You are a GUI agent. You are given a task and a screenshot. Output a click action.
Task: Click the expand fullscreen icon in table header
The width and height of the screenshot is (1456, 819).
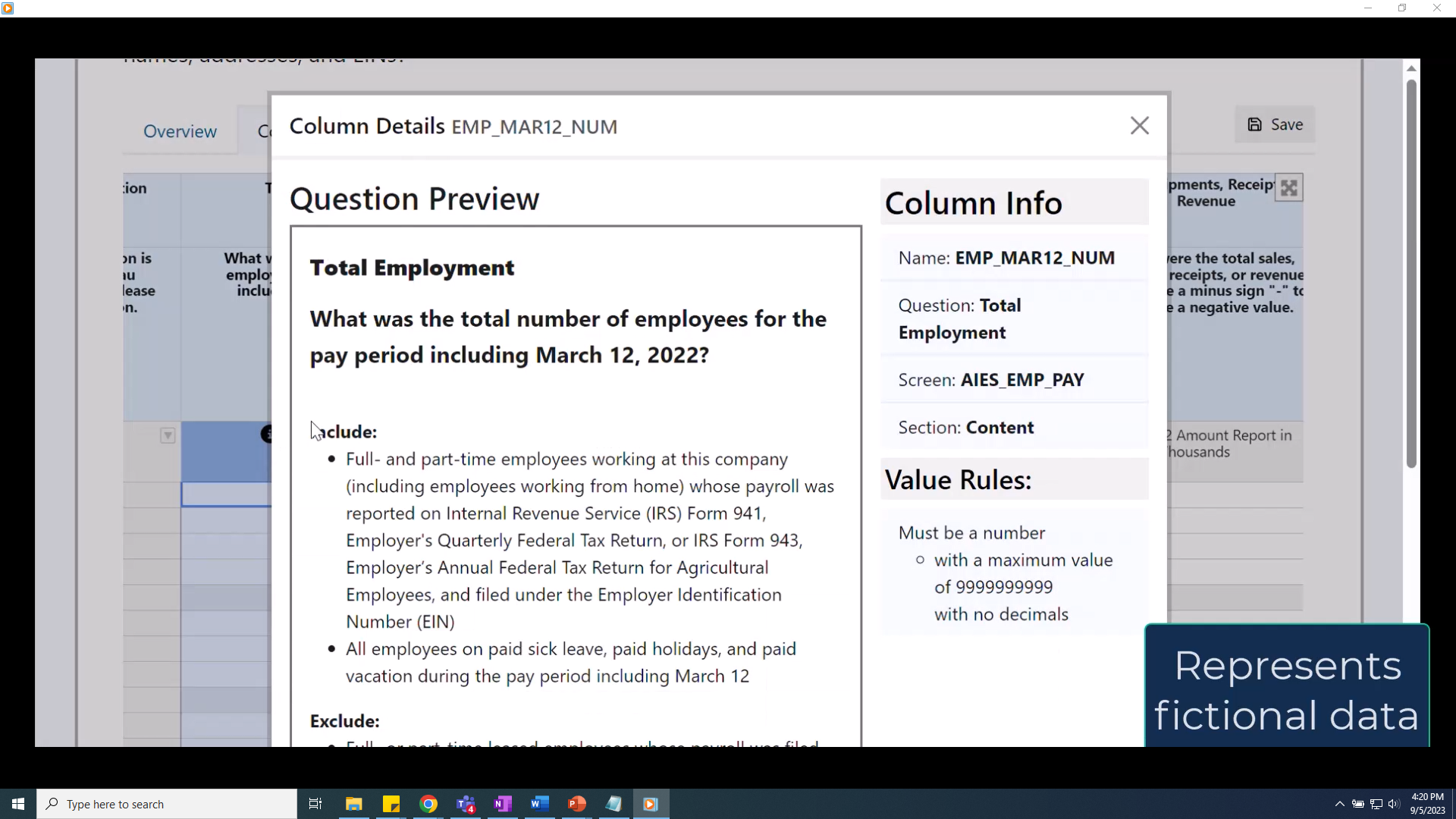click(1288, 188)
